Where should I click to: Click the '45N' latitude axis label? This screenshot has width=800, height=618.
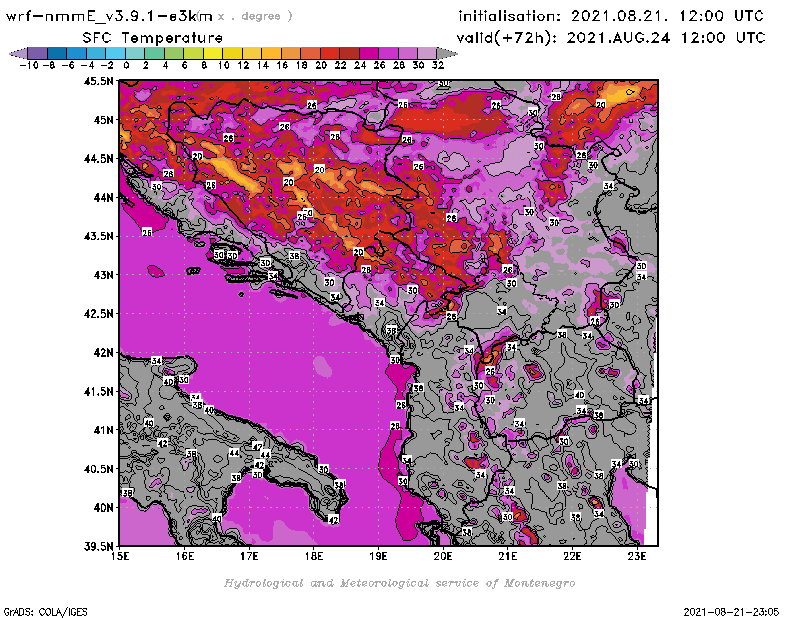[103, 120]
